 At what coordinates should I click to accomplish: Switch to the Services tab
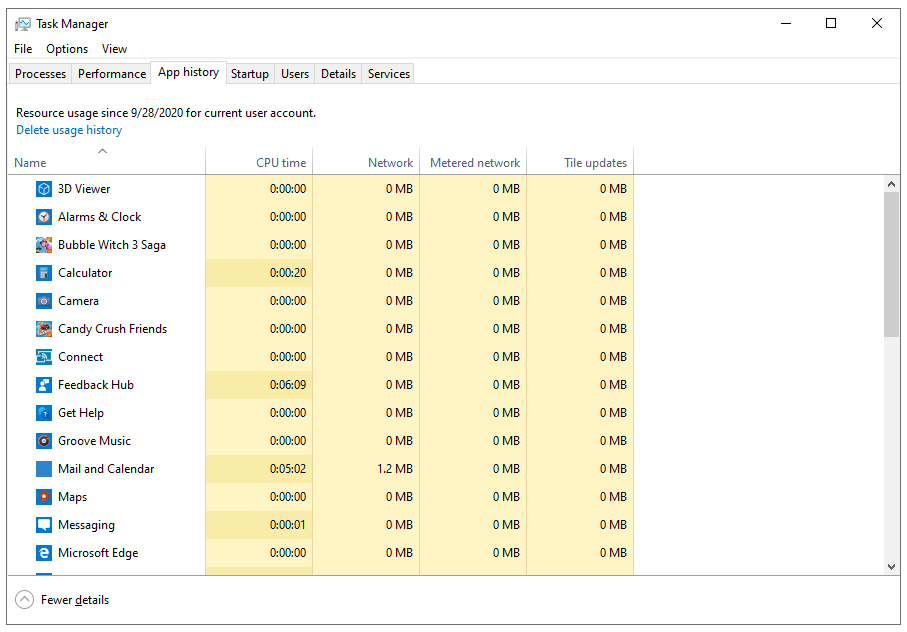click(x=389, y=74)
